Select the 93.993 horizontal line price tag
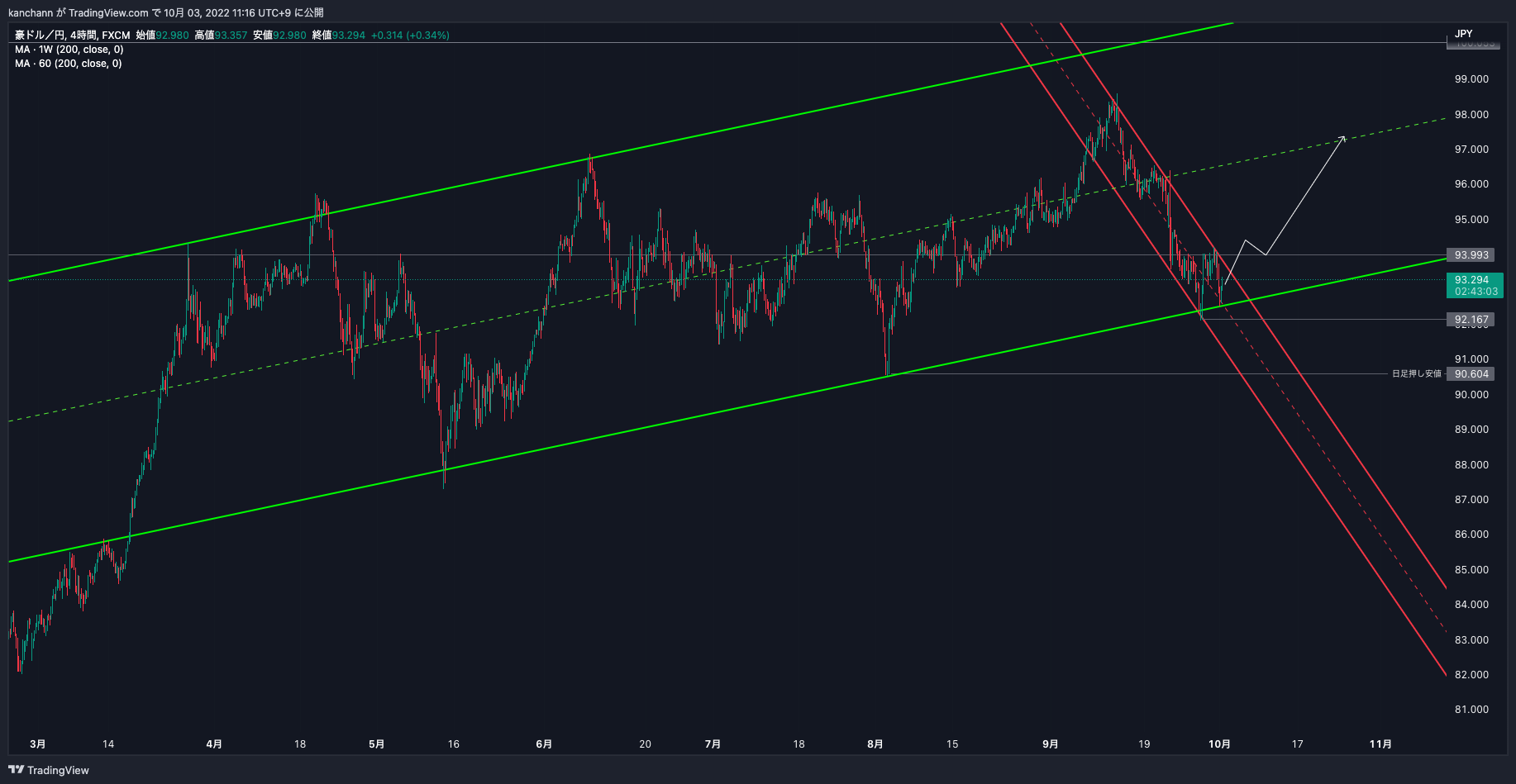 point(1471,255)
